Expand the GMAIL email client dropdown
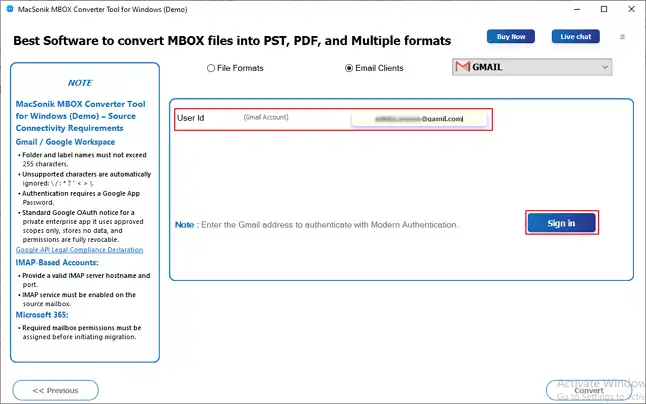 click(x=532, y=67)
